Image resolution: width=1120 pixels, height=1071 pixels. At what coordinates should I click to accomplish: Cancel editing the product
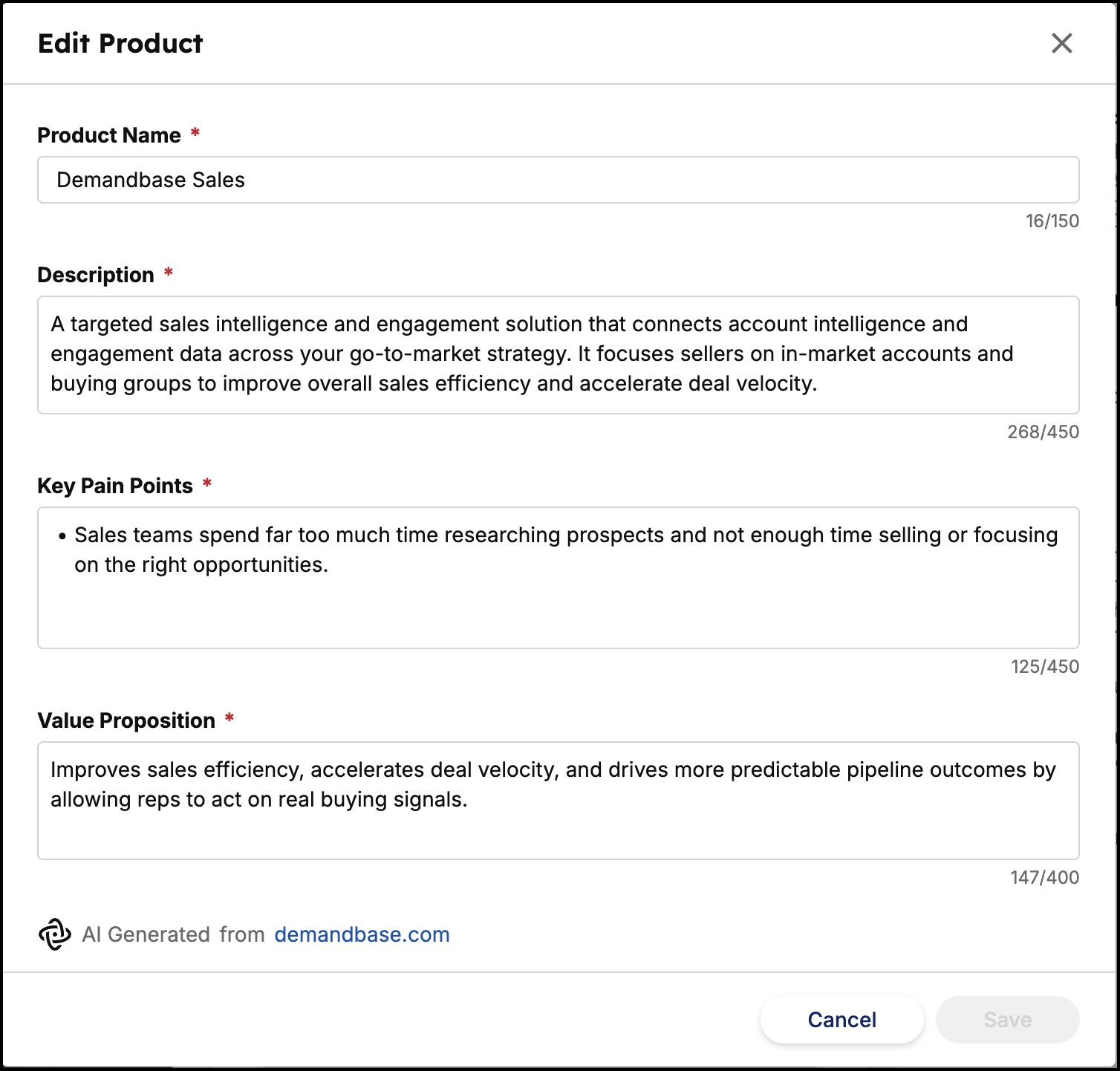pos(841,1020)
